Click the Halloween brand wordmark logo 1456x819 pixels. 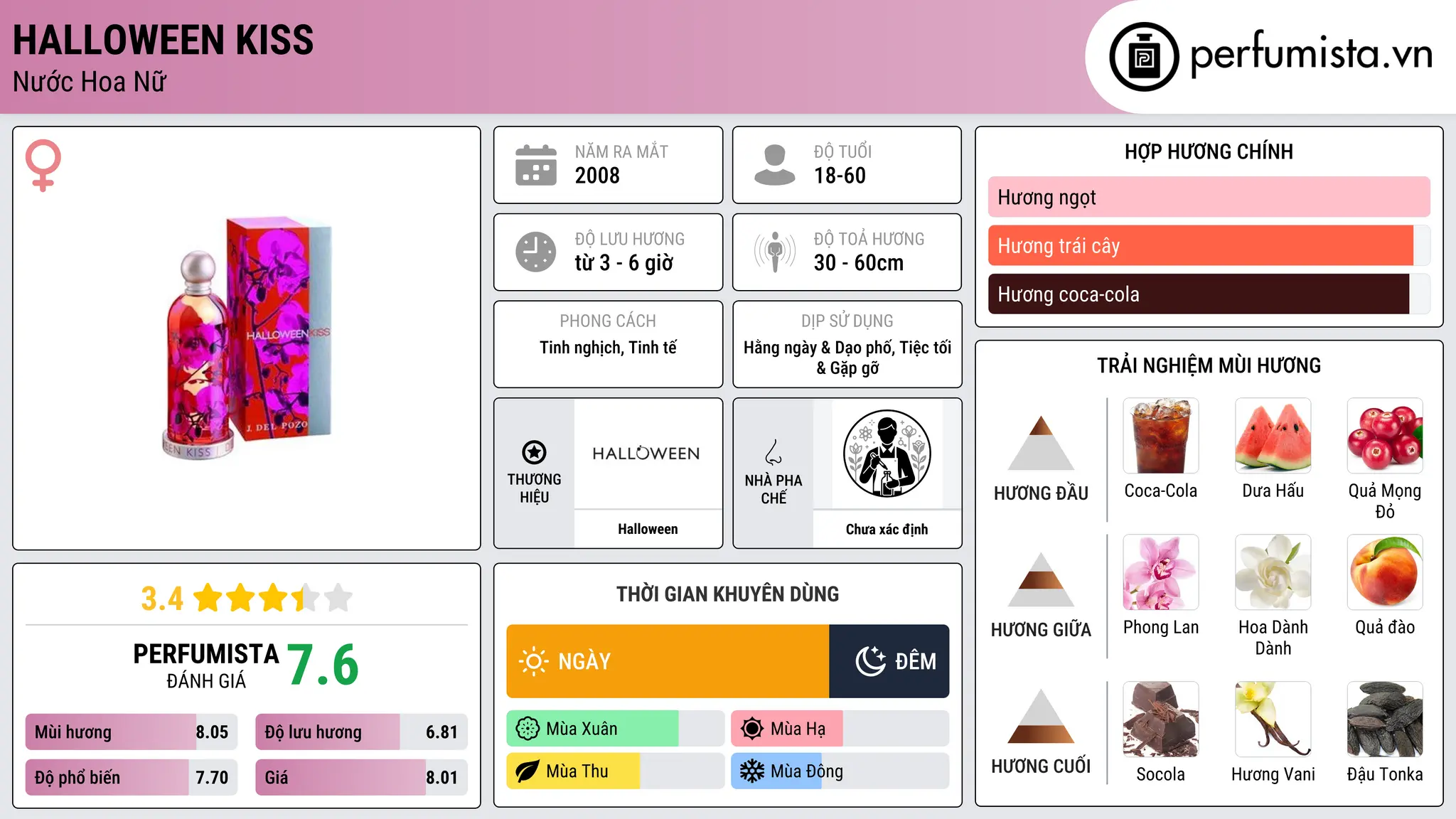[x=646, y=454]
